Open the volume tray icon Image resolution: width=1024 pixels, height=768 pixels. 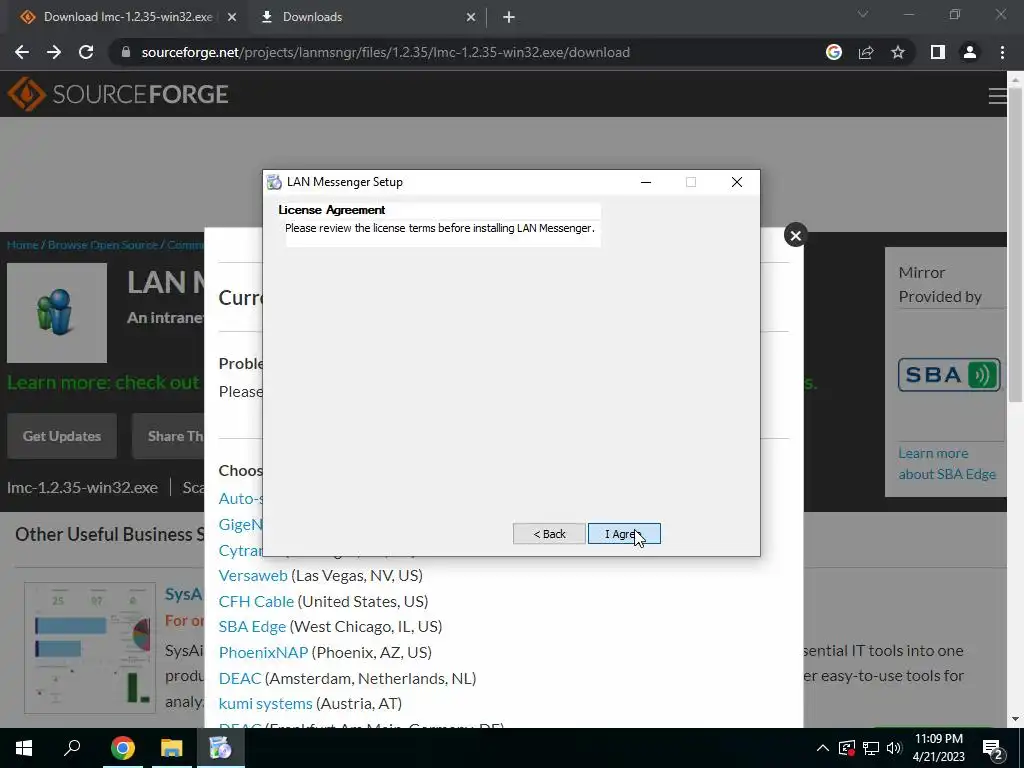(x=894, y=748)
